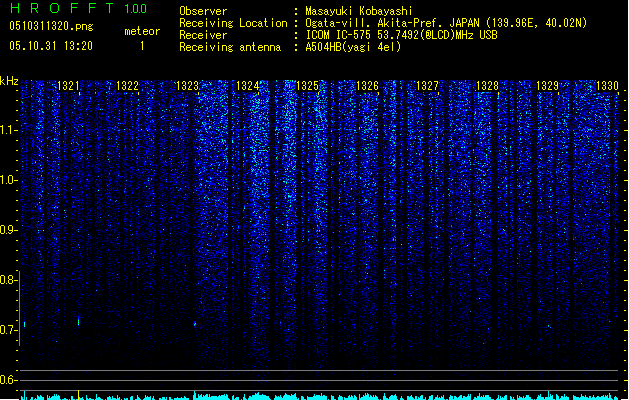Click the Receiving Location label
The image size is (629, 400).
[233, 23]
